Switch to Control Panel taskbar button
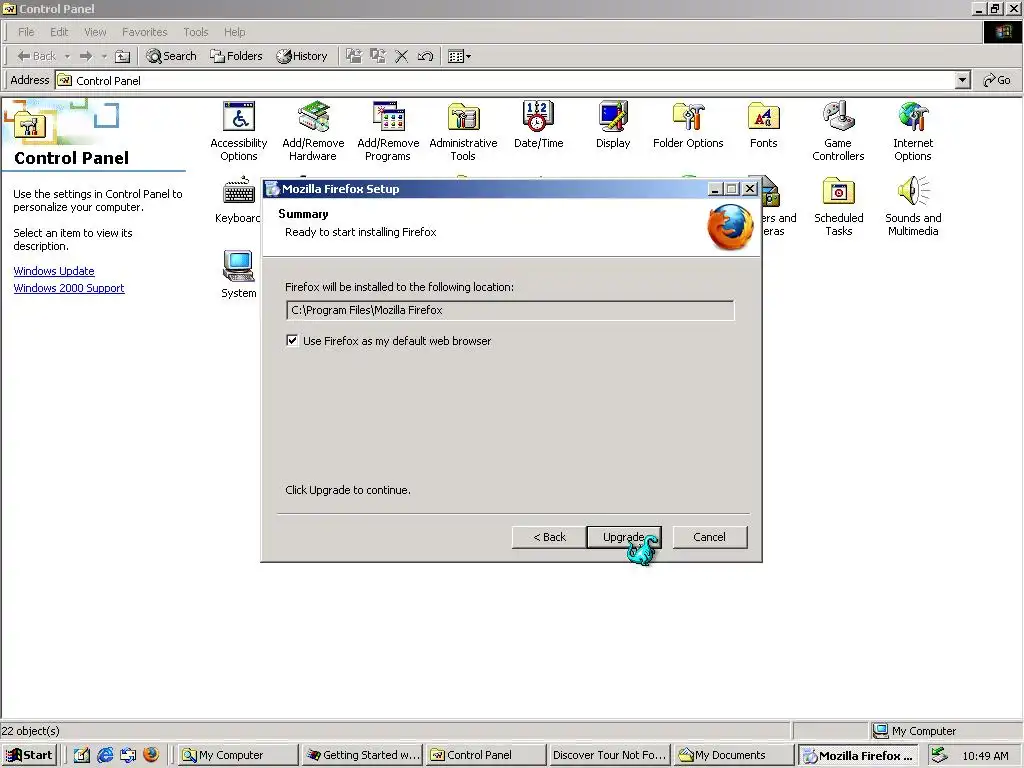 486,755
